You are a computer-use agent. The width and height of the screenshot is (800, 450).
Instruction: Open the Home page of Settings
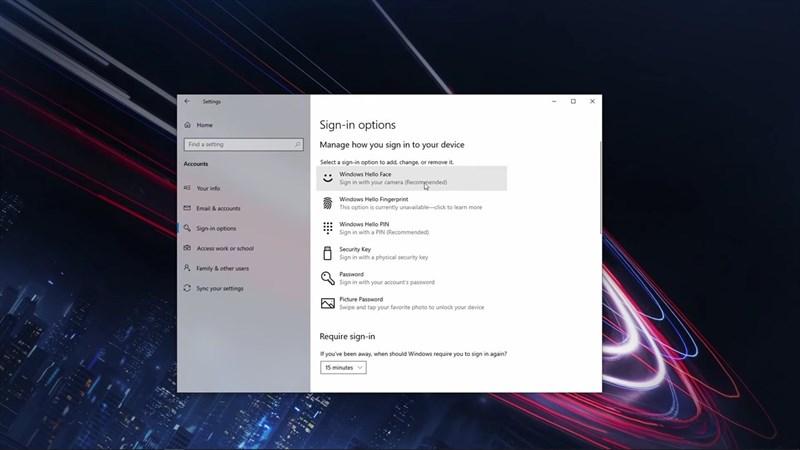click(x=244, y=125)
